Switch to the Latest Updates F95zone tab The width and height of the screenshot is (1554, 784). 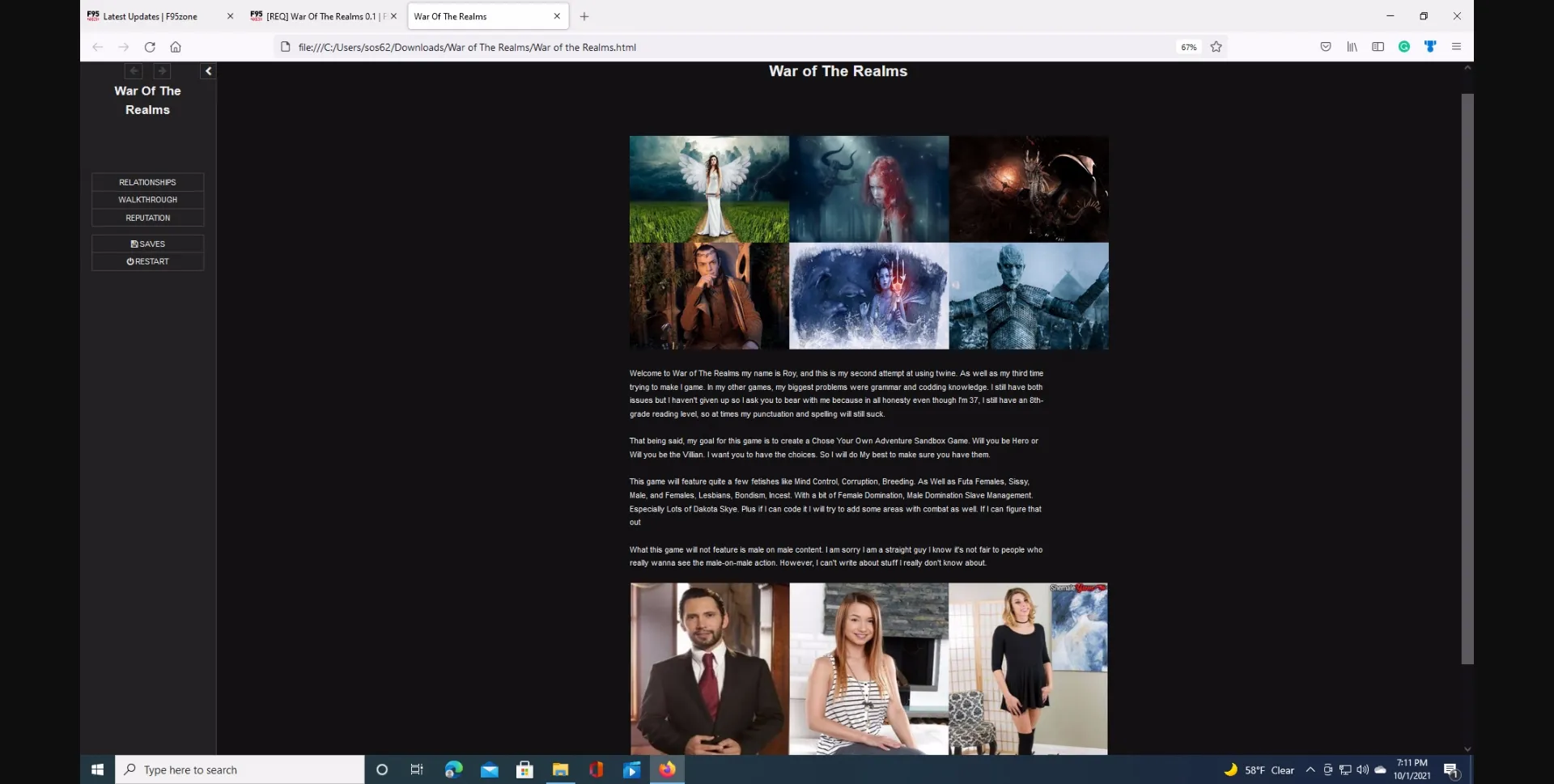pos(150,16)
